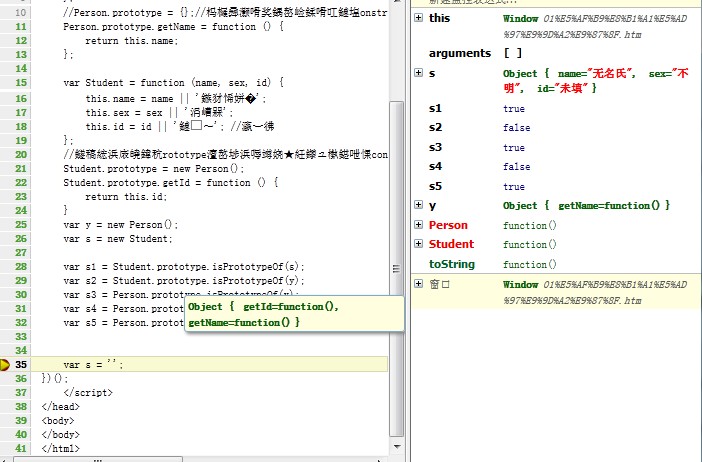The height and width of the screenshot is (462, 702).
Task: Click the 'return this.id;' code line
Action: 126,197
